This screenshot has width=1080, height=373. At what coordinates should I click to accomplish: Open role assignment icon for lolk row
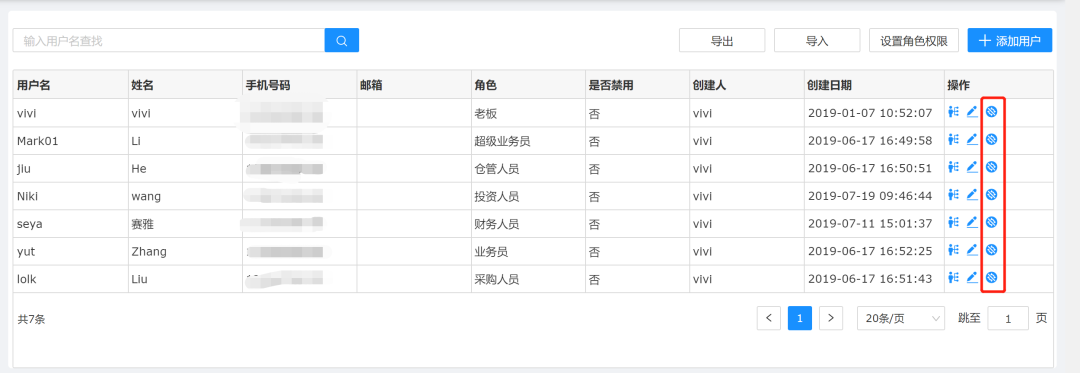(954, 277)
